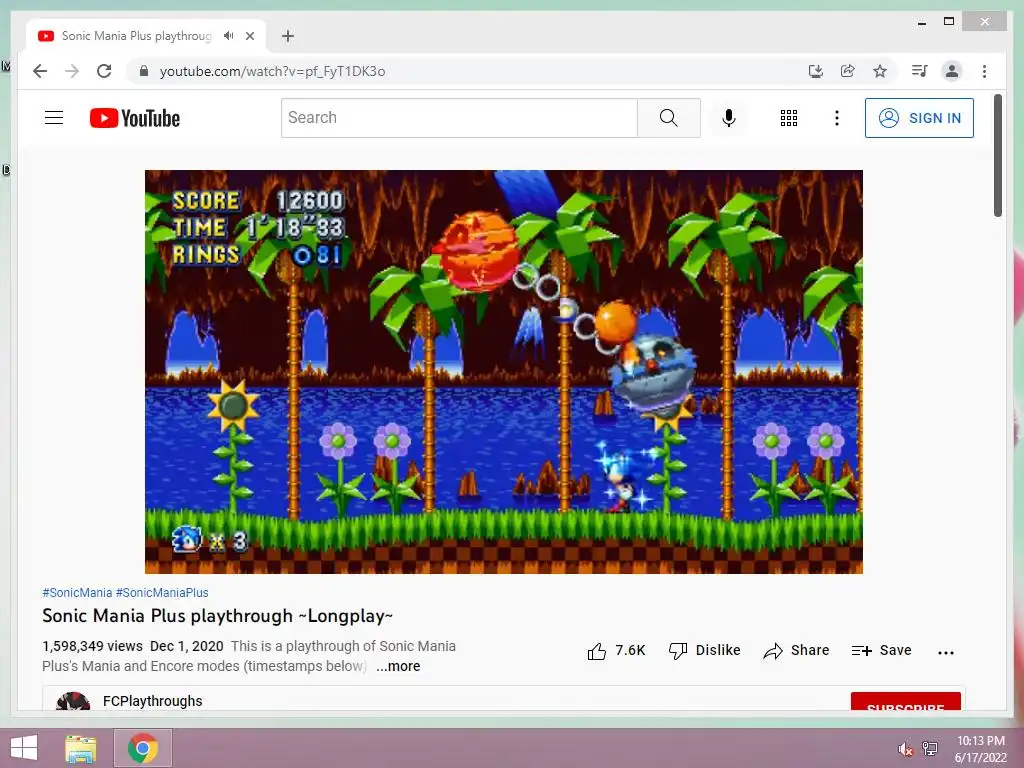Click the Share button under video

[797, 650]
